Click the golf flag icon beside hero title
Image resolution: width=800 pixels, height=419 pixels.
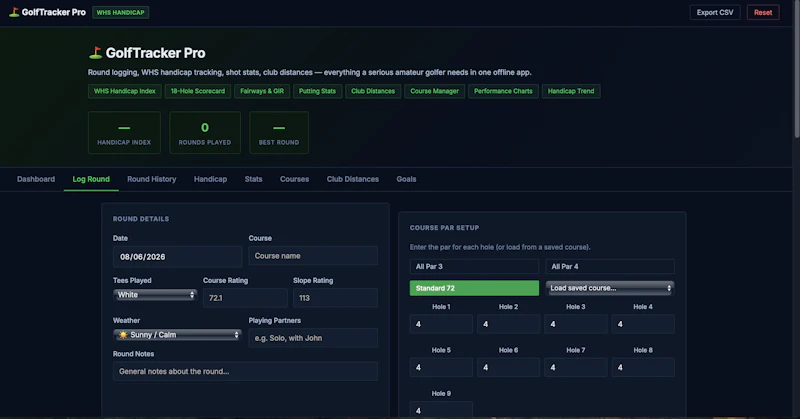click(x=95, y=53)
